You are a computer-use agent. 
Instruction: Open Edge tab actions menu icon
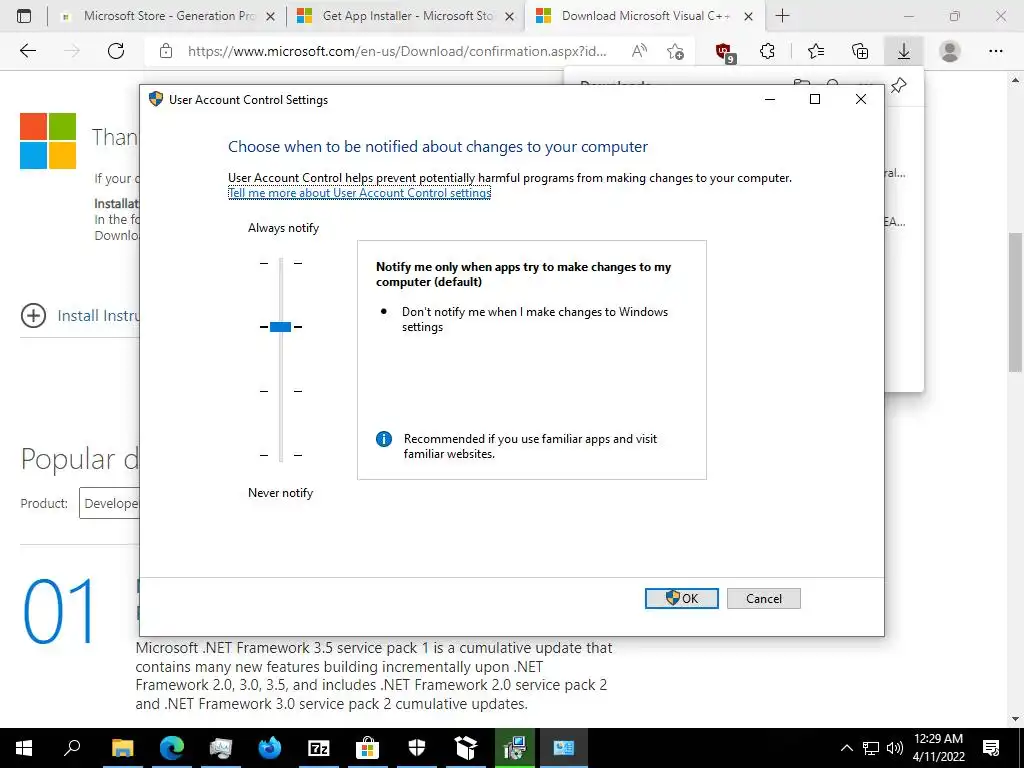[24, 16]
